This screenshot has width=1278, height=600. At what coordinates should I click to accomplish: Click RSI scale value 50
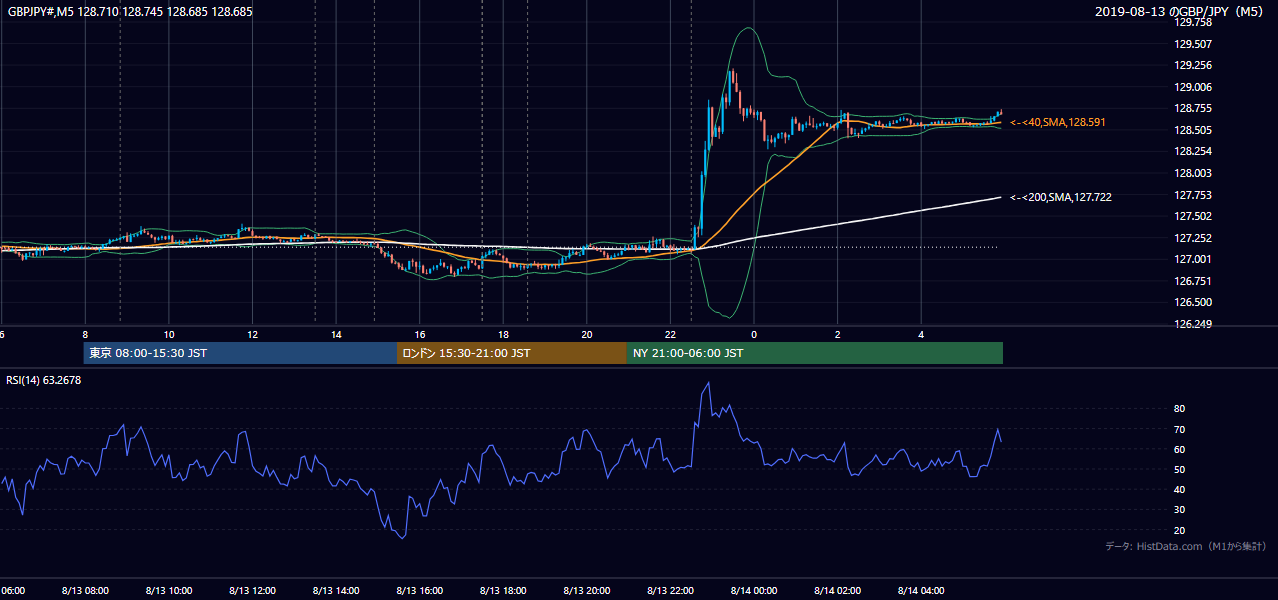(x=1179, y=469)
